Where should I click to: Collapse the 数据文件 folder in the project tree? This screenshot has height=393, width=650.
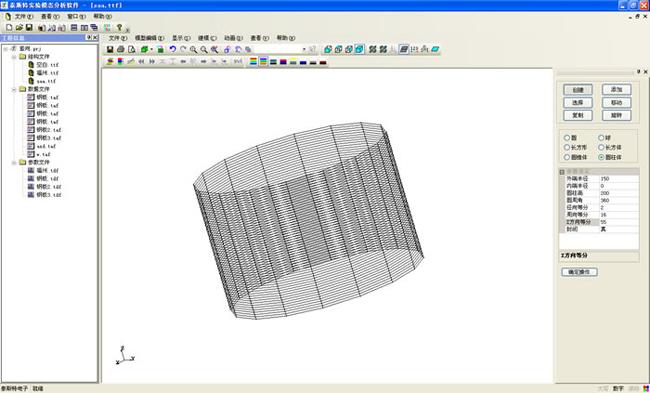coord(14,89)
